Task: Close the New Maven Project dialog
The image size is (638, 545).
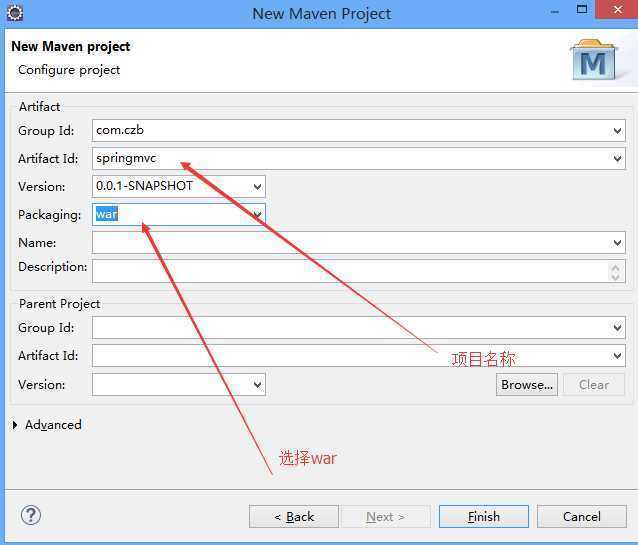Action: tap(617, 9)
